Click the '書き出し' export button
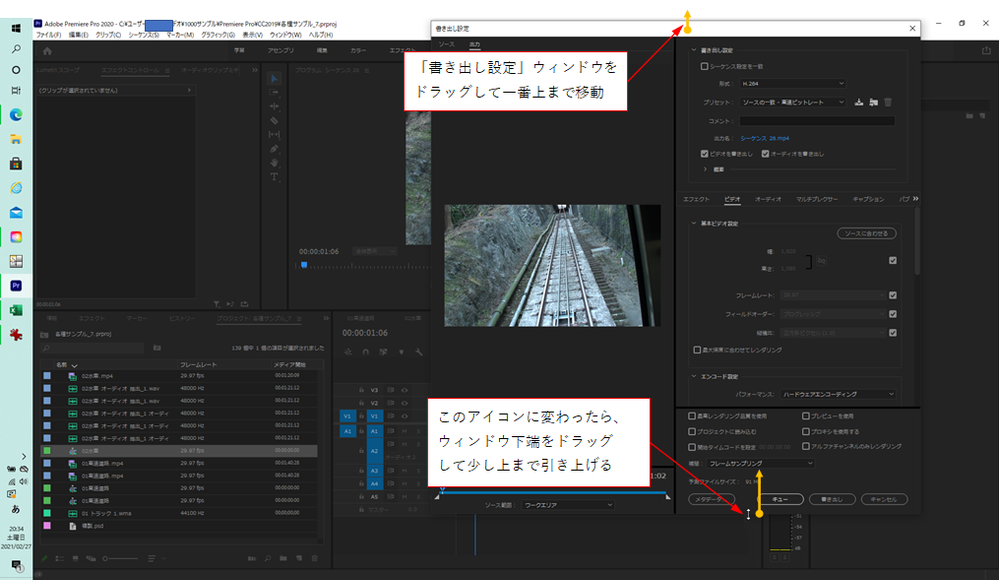999x580 pixels. tap(832, 499)
